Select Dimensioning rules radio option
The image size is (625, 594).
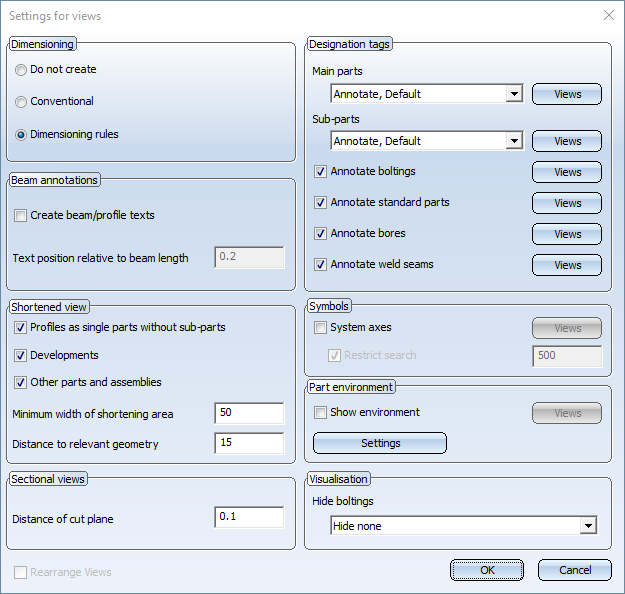[21, 134]
